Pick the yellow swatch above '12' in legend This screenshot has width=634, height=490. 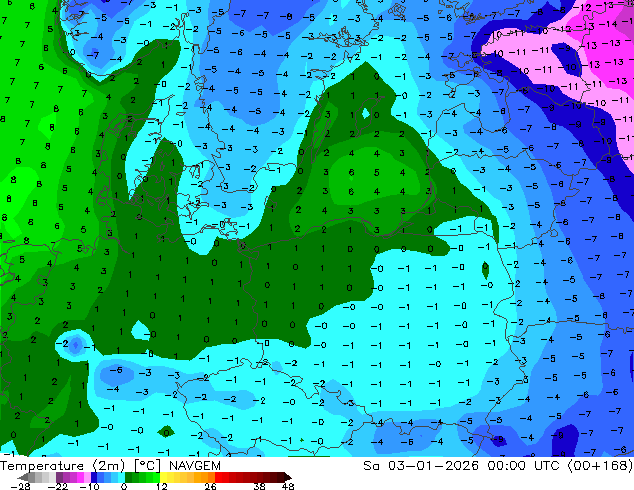(x=163, y=477)
